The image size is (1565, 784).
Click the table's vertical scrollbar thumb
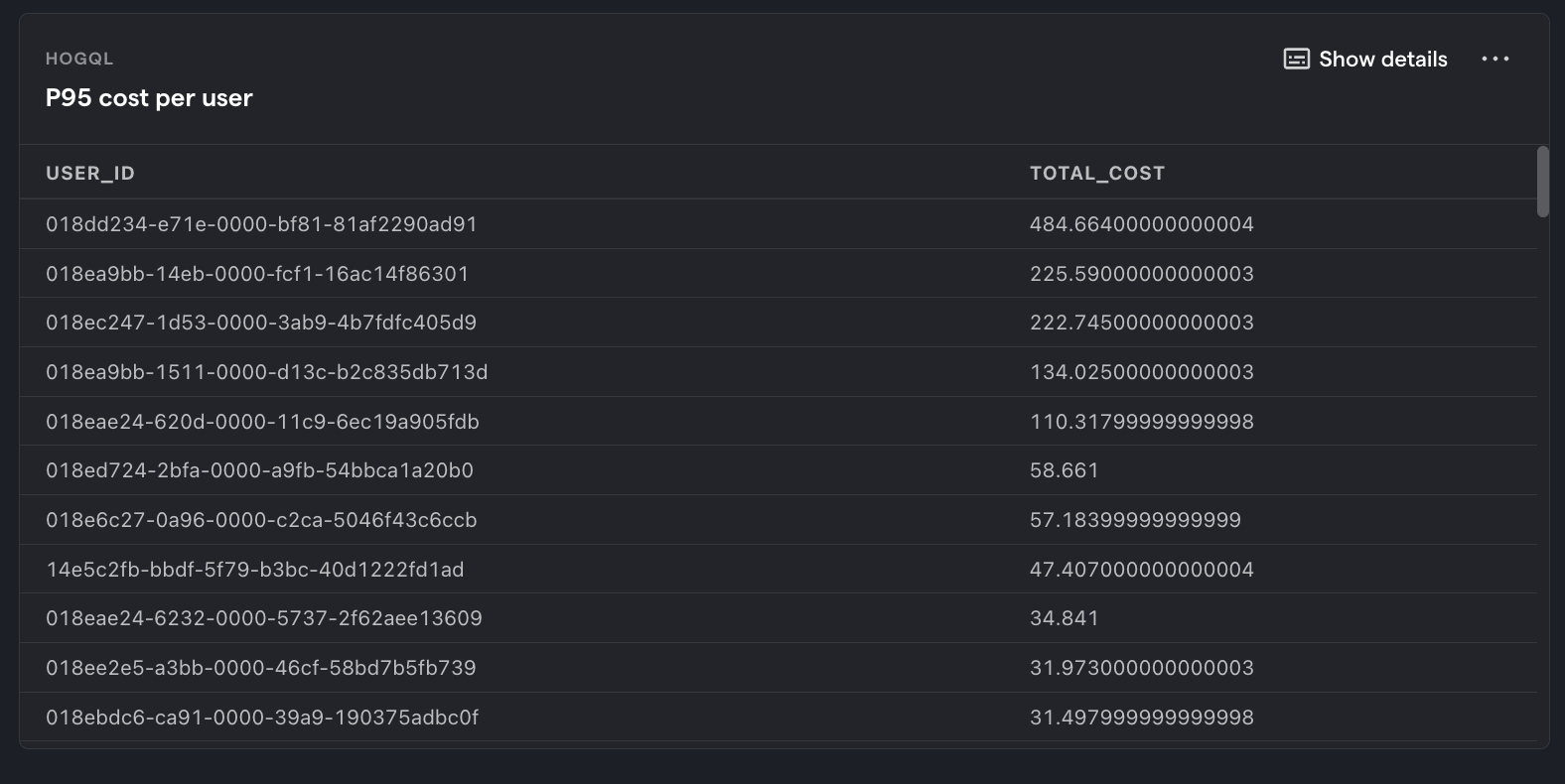pyautogui.click(x=1542, y=182)
